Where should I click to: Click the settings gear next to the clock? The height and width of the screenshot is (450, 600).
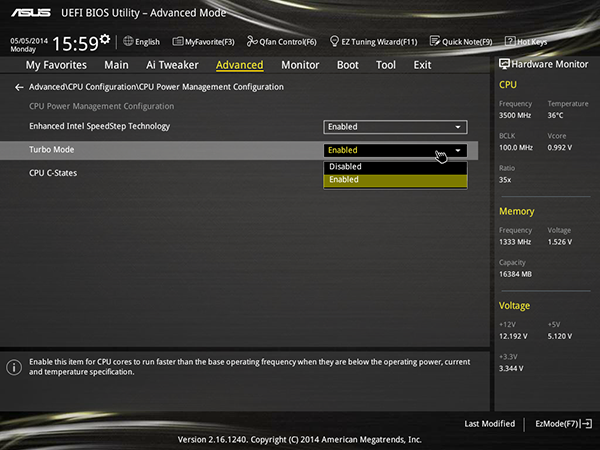[x=105, y=39]
